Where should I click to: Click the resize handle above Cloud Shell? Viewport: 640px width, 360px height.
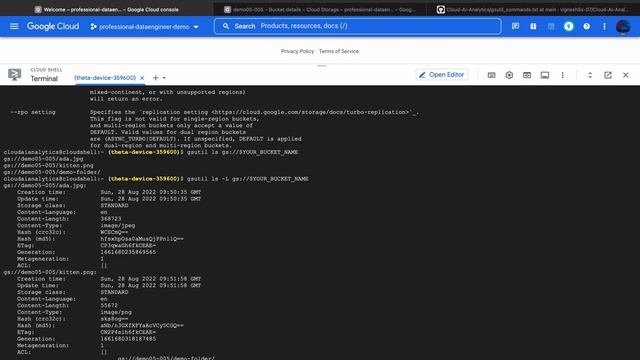point(322,65)
